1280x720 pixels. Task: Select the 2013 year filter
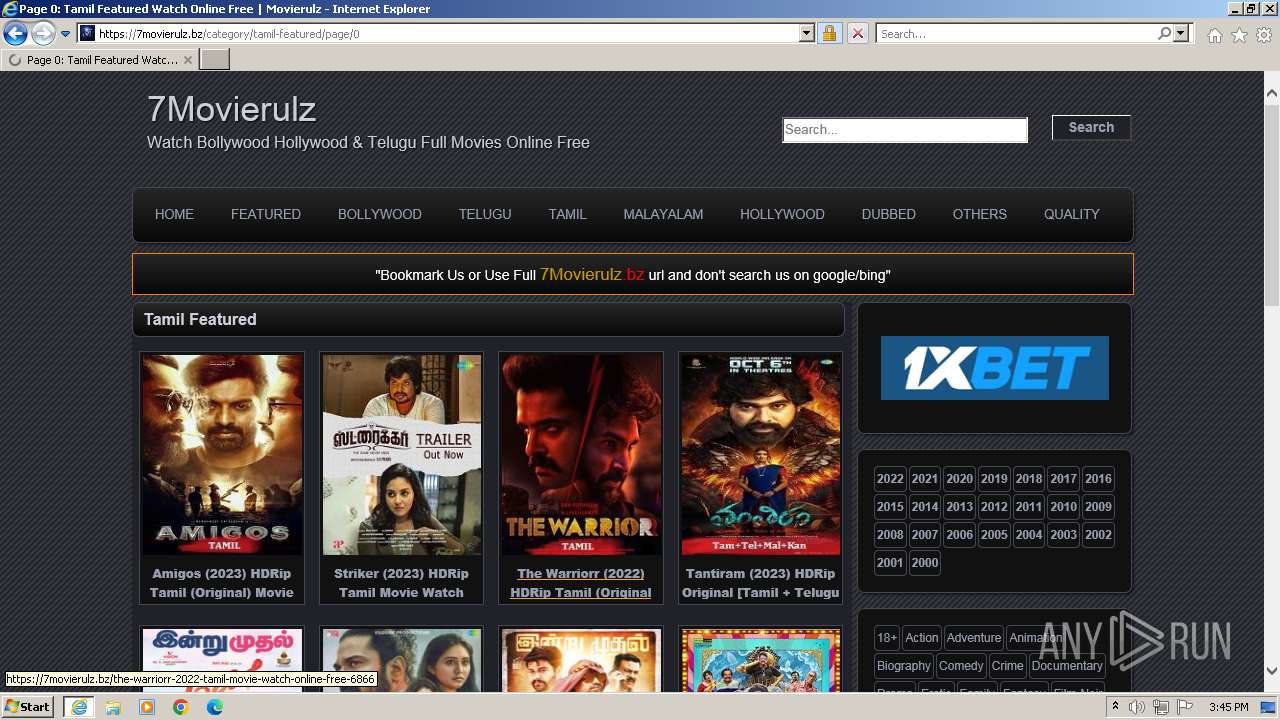pyautogui.click(x=959, y=507)
